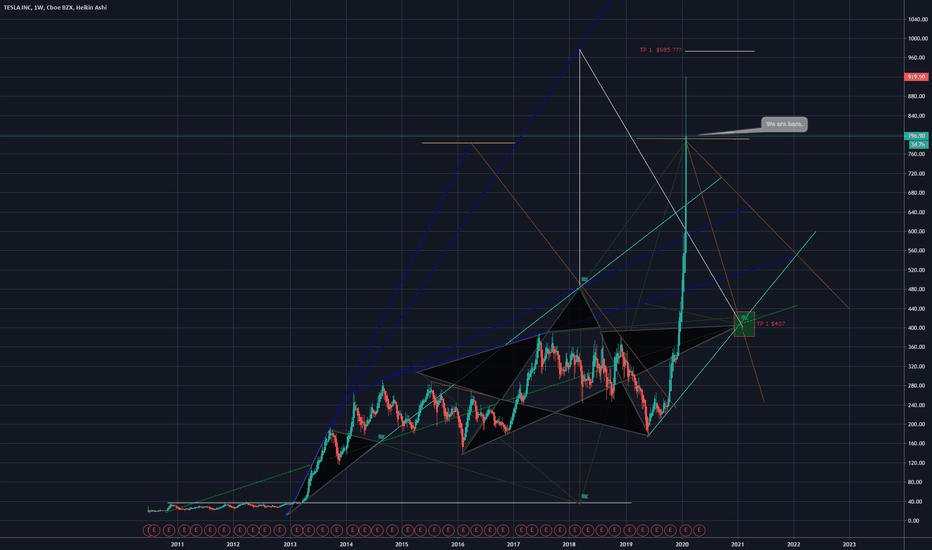Click the 2019 label on the time axis
932x550 pixels.
pos(626,544)
